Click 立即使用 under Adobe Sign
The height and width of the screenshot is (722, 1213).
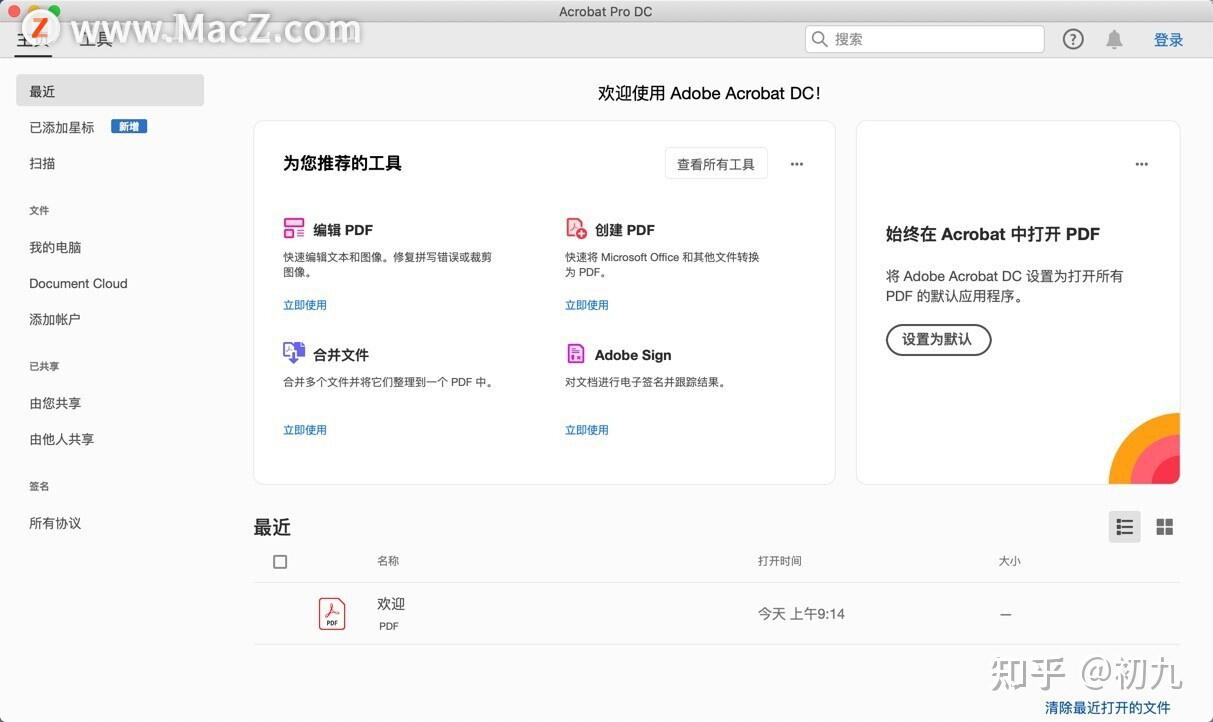587,430
